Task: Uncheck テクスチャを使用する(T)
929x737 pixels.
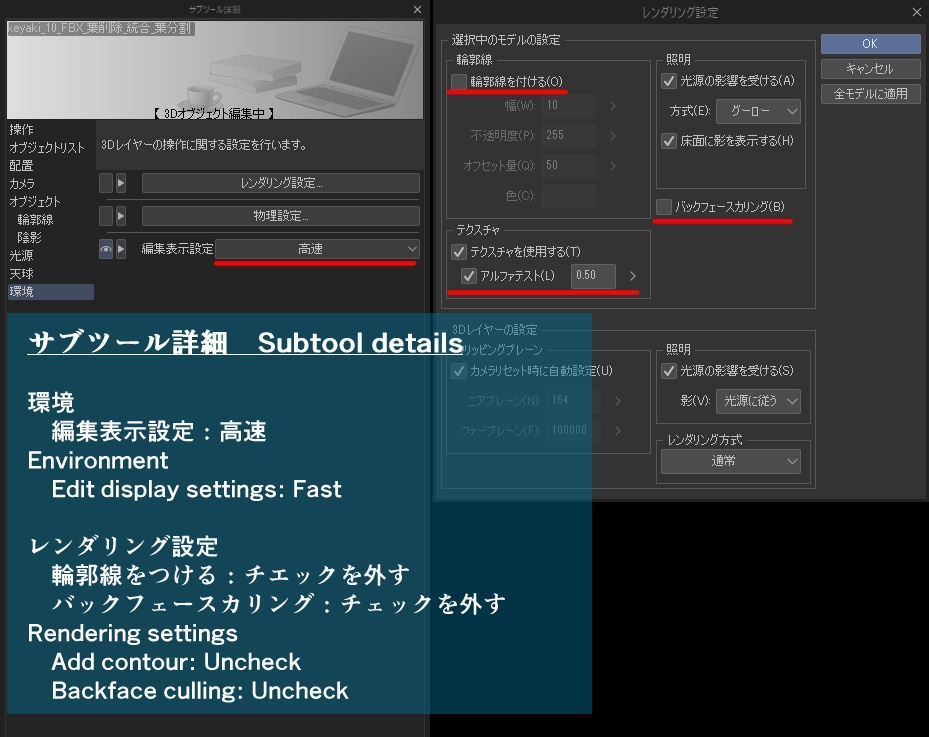Action: pyautogui.click(x=457, y=252)
